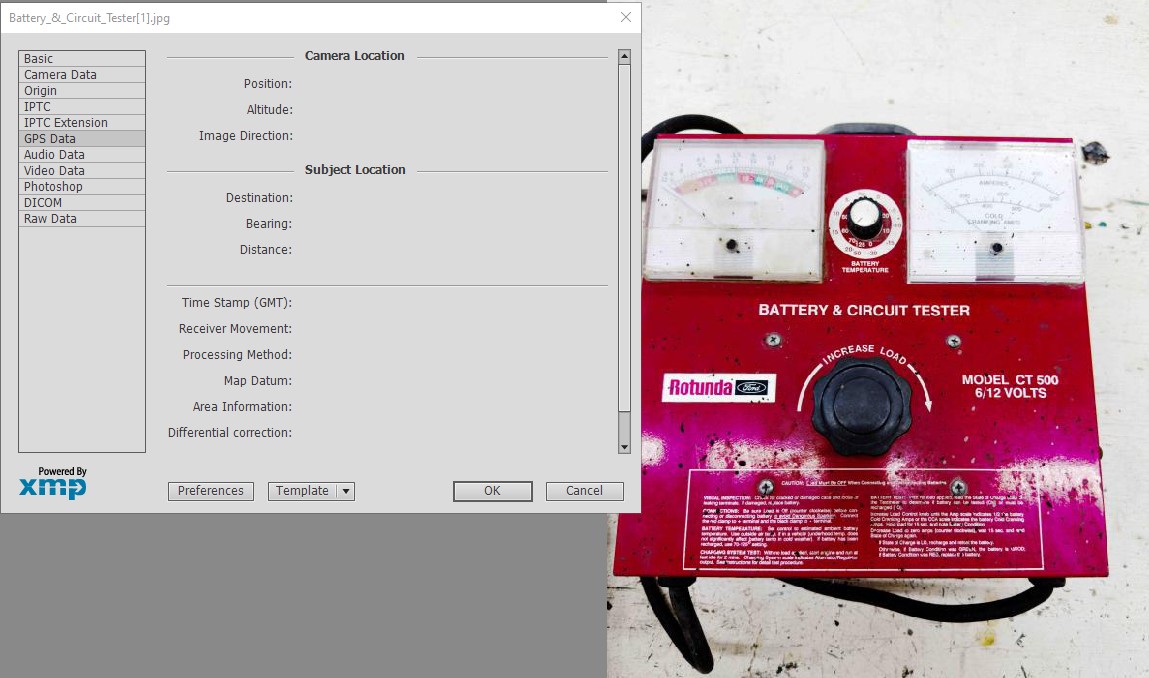This screenshot has width=1149, height=678.
Task: Close the file info dialog window
Action: (626, 17)
